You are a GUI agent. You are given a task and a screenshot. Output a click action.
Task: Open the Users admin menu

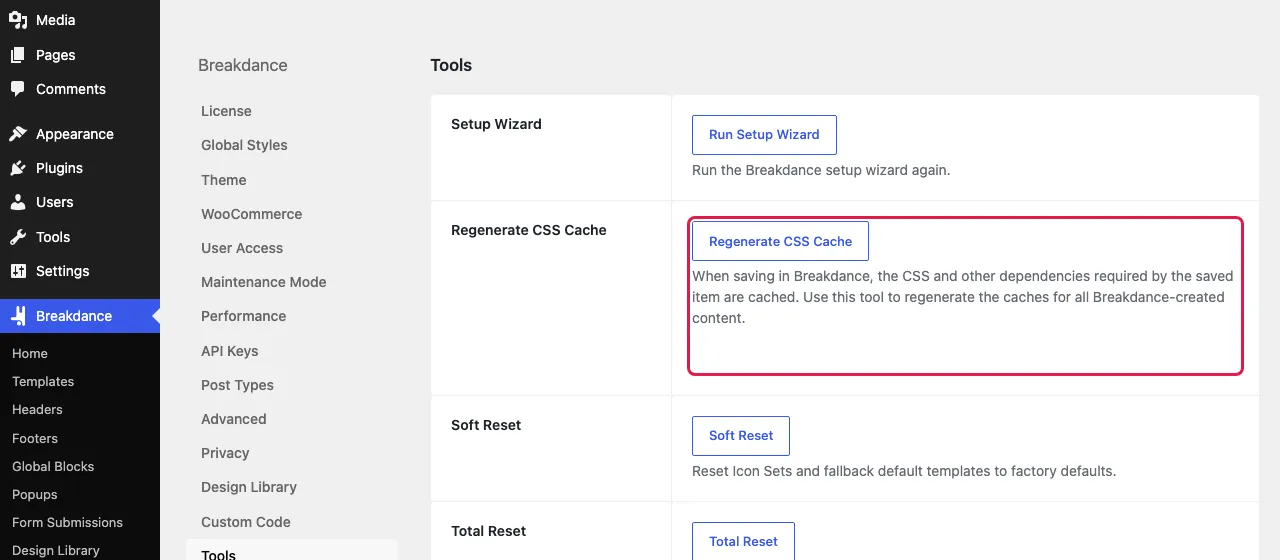coord(80,202)
